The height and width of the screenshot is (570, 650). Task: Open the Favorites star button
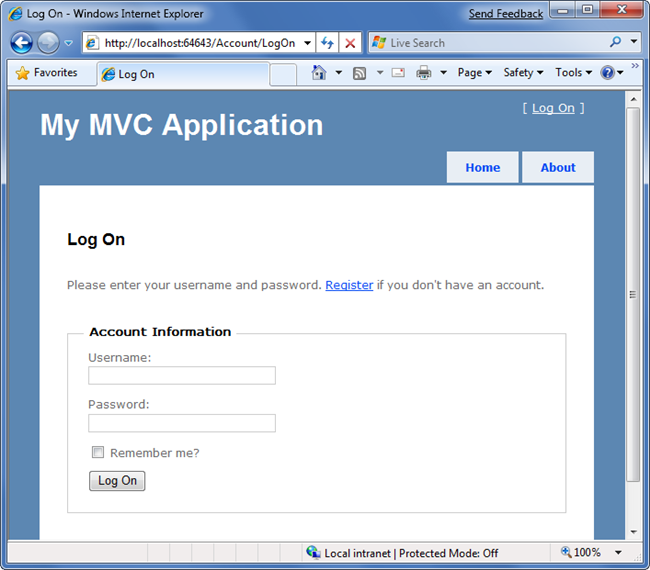46,73
